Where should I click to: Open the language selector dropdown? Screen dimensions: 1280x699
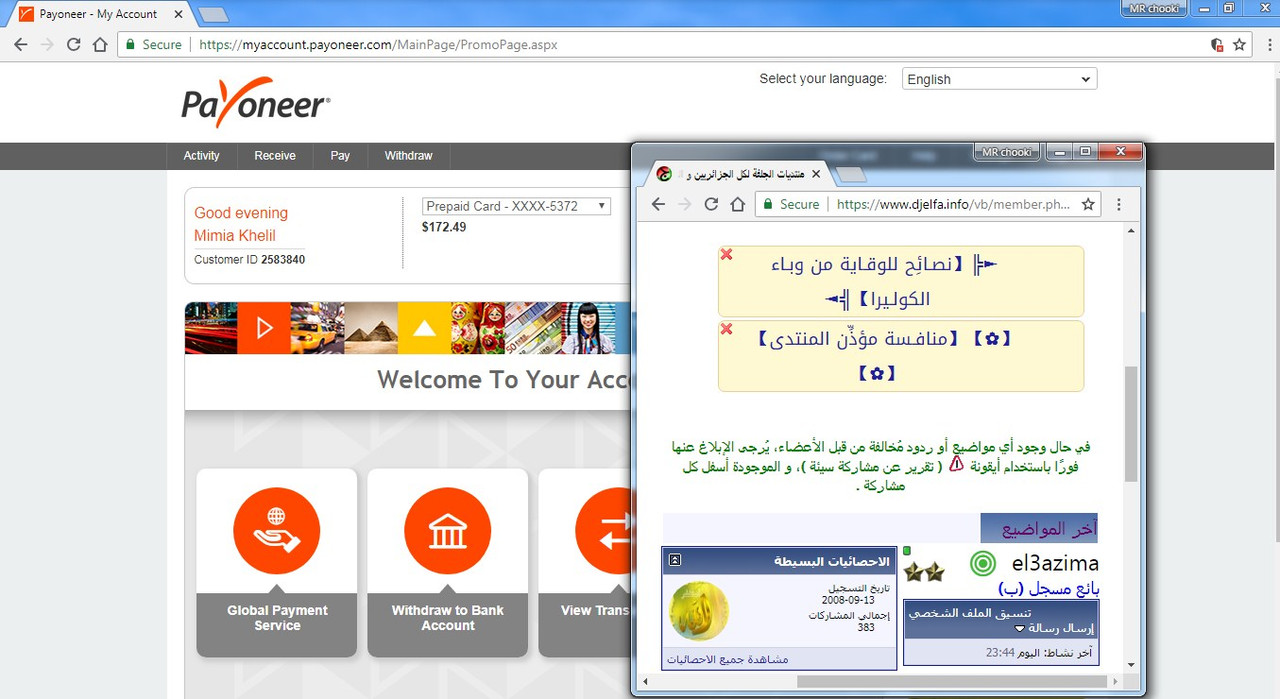(999, 79)
